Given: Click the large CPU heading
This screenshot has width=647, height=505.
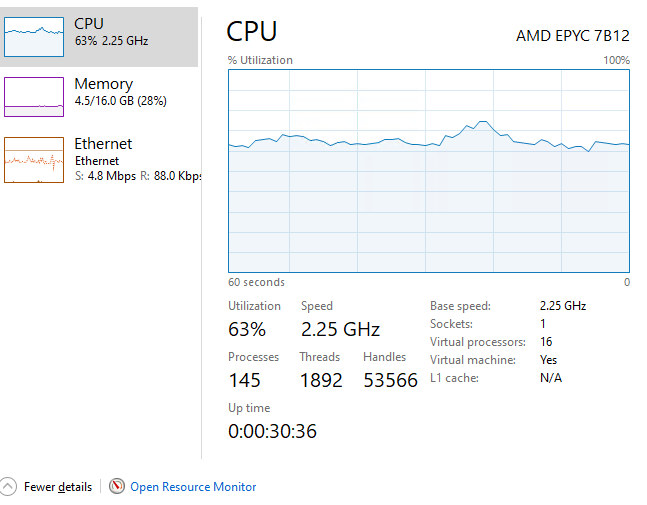Looking at the screenshot, I should coord(252,31).
